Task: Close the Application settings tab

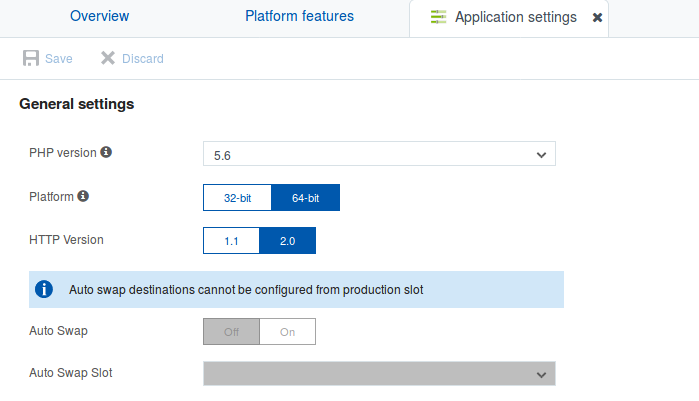Action: point(597,18)
